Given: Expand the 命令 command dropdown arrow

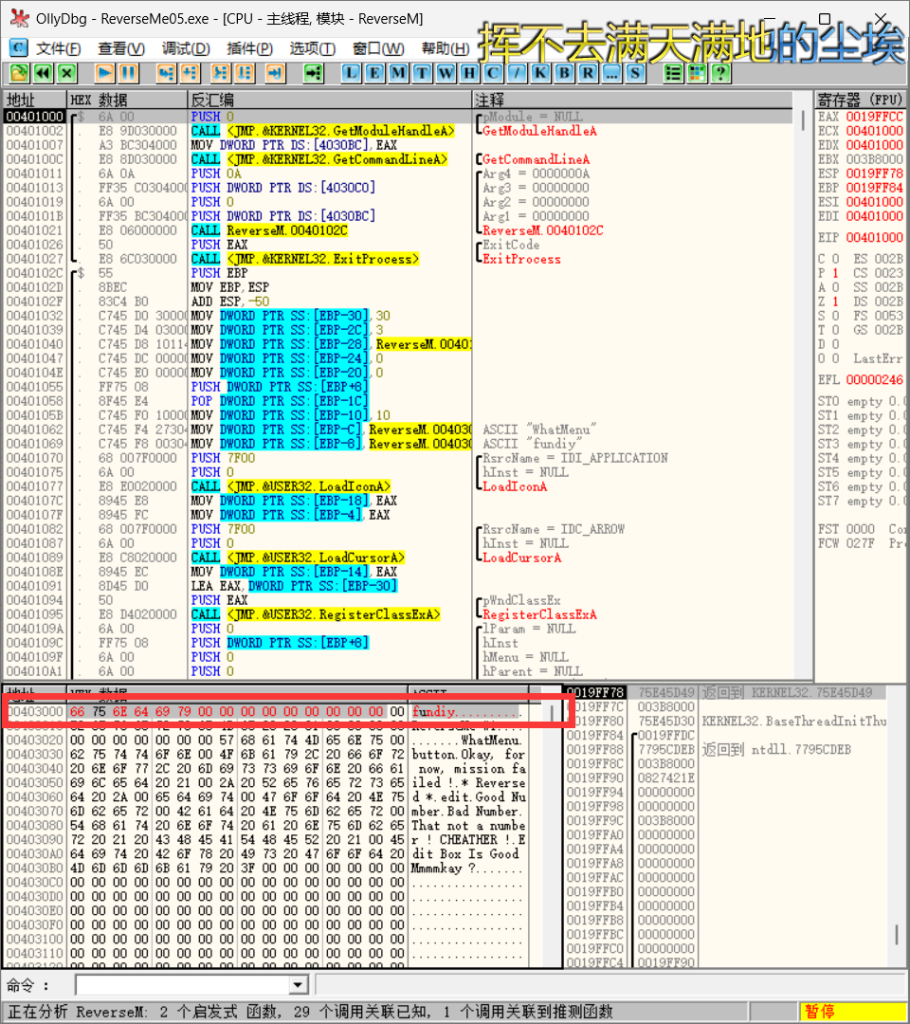Looking at the screenshot, I should (296, 986).
